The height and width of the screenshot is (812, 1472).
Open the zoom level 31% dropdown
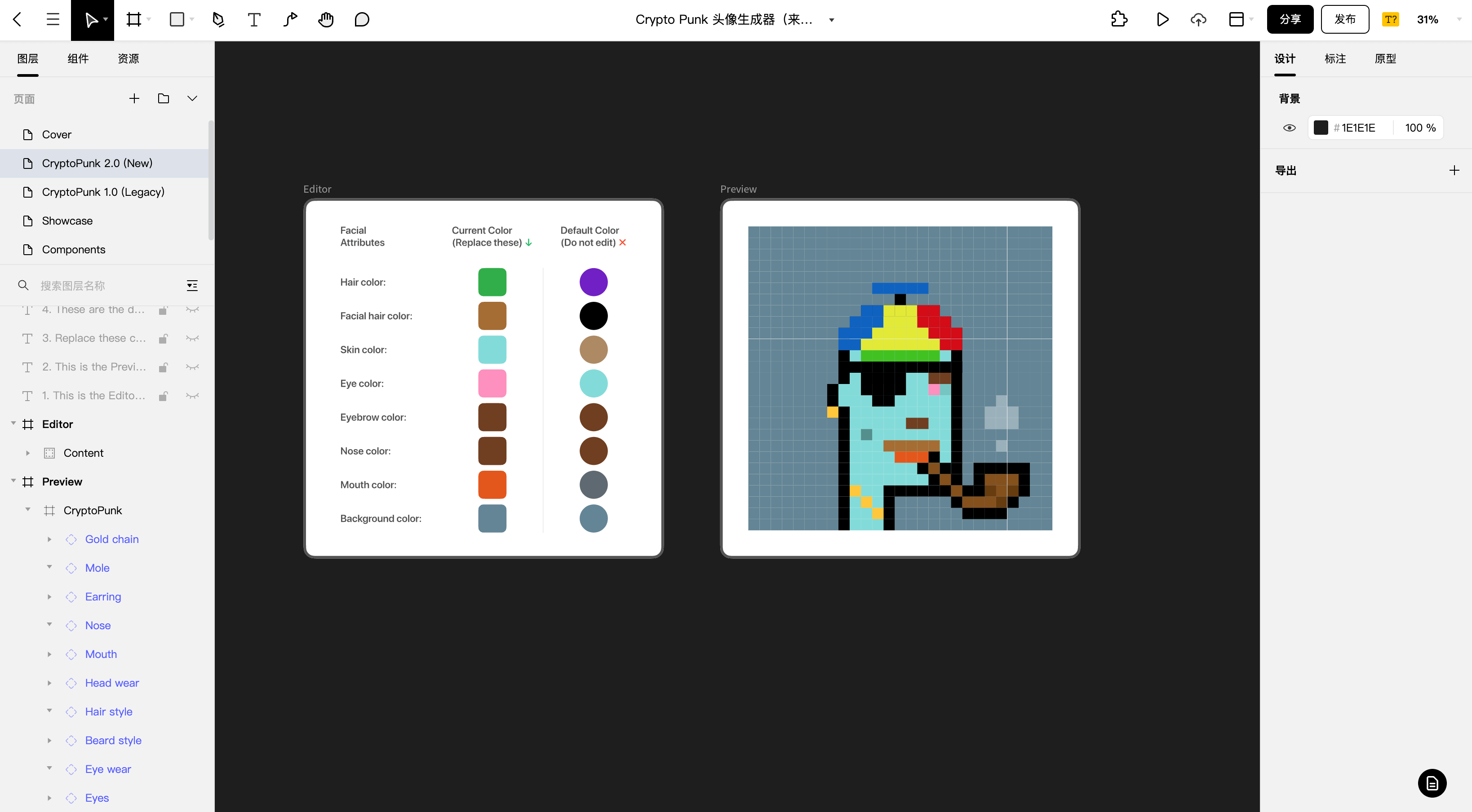1437,20
